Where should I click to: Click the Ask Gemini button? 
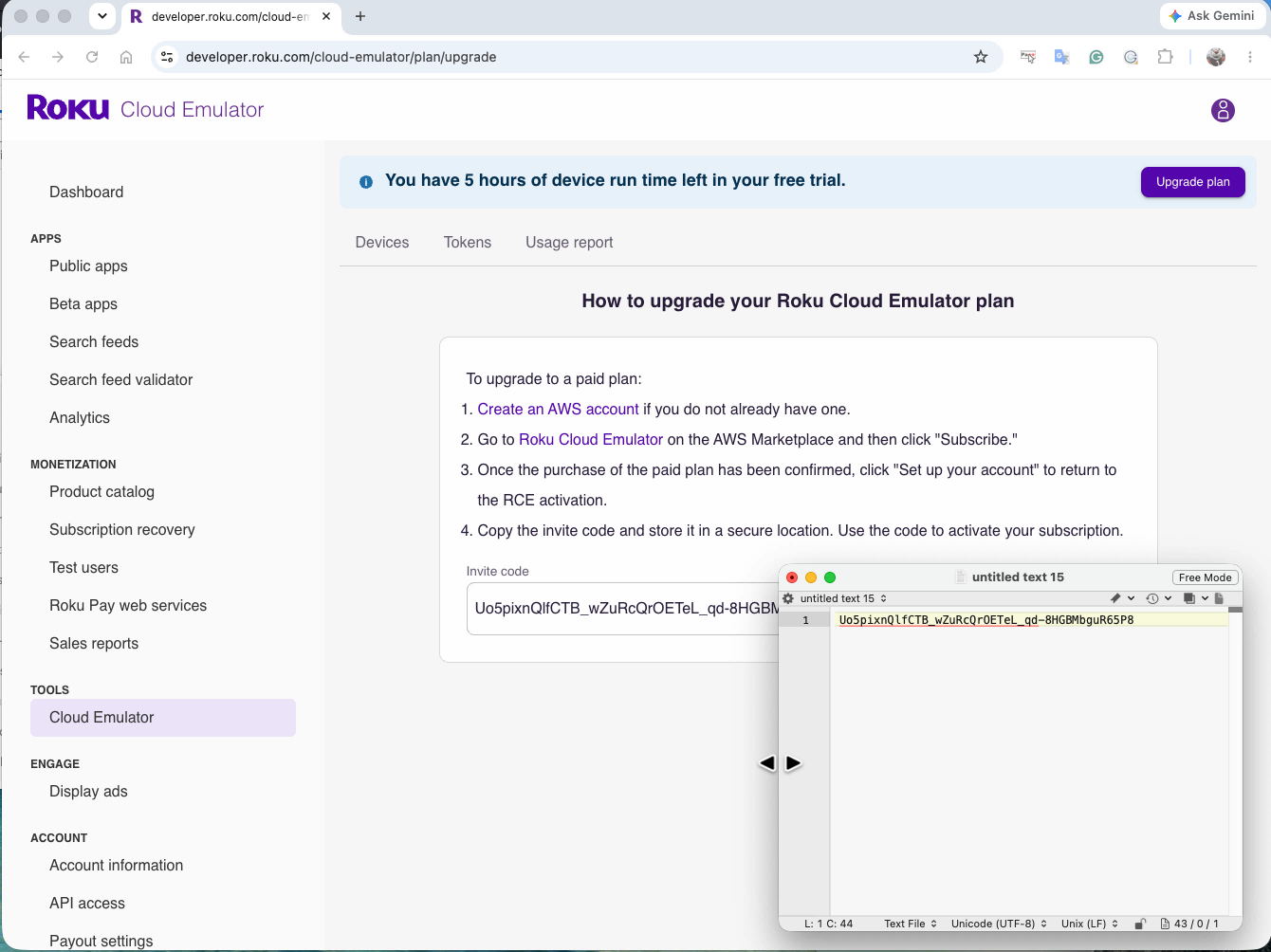[x=1210, y=16]
